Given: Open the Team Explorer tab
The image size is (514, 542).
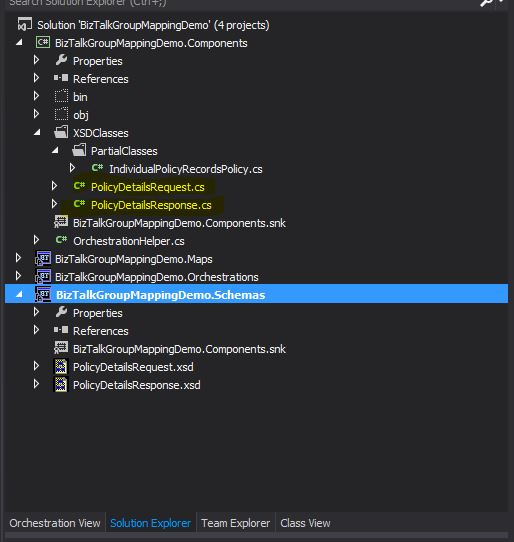Looking at the screenshot, I should pyautogui.click(x=235, y=523).
